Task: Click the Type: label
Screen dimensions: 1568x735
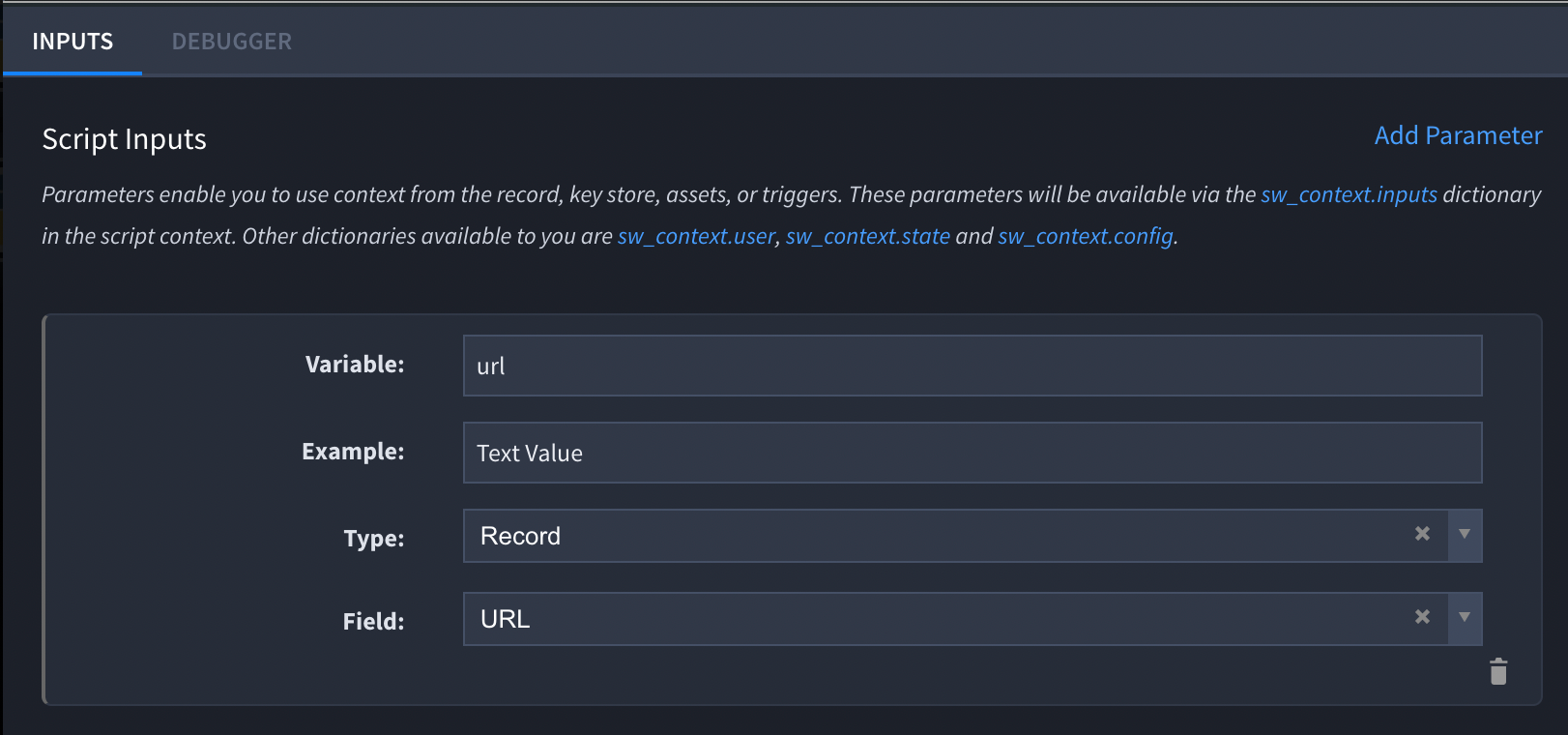Action: click(374, 539)
